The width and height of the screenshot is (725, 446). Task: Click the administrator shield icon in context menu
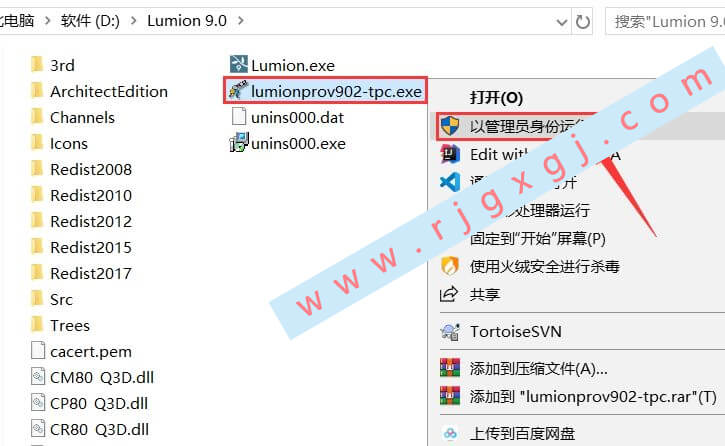point(449,126)
